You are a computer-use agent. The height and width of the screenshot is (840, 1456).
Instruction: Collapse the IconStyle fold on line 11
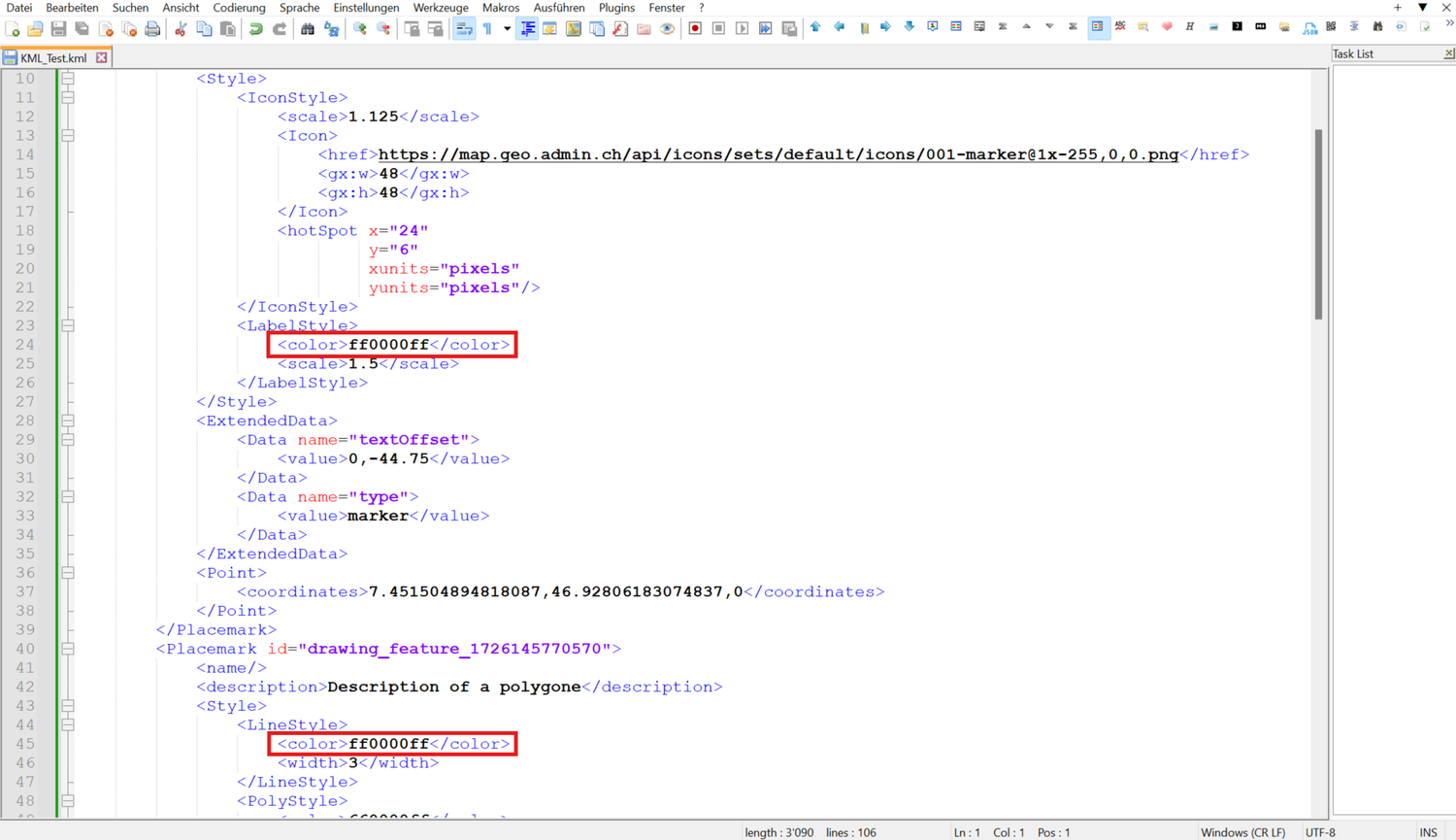click(x=68, y=97)
